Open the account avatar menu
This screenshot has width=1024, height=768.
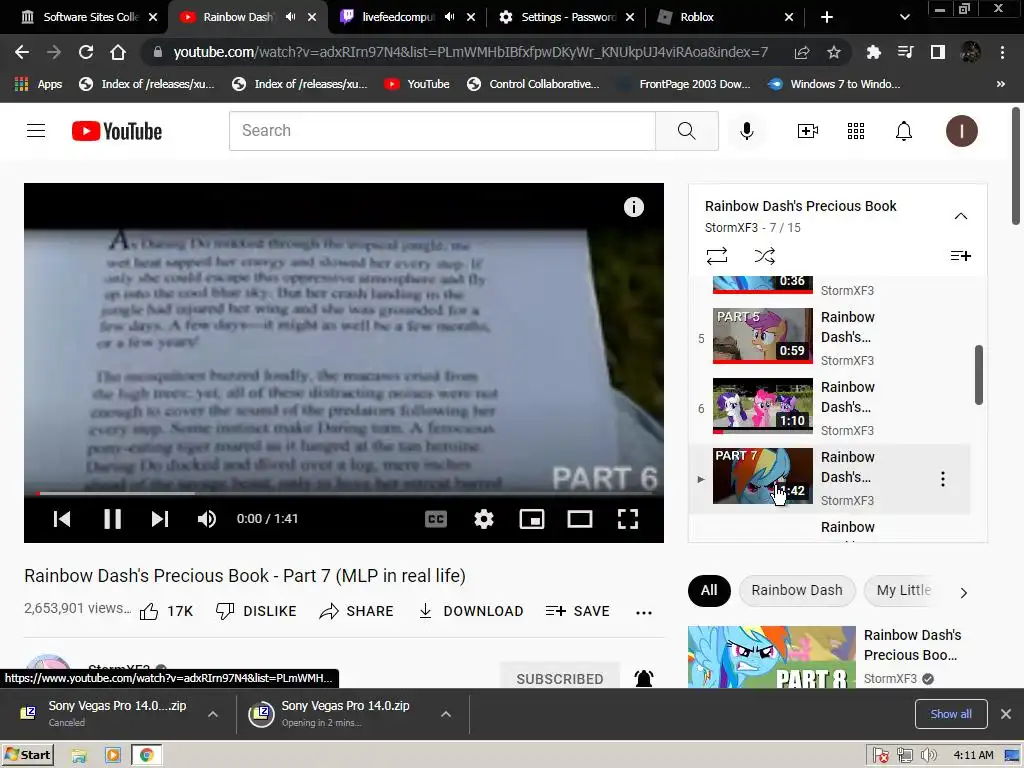click(961, 131)
